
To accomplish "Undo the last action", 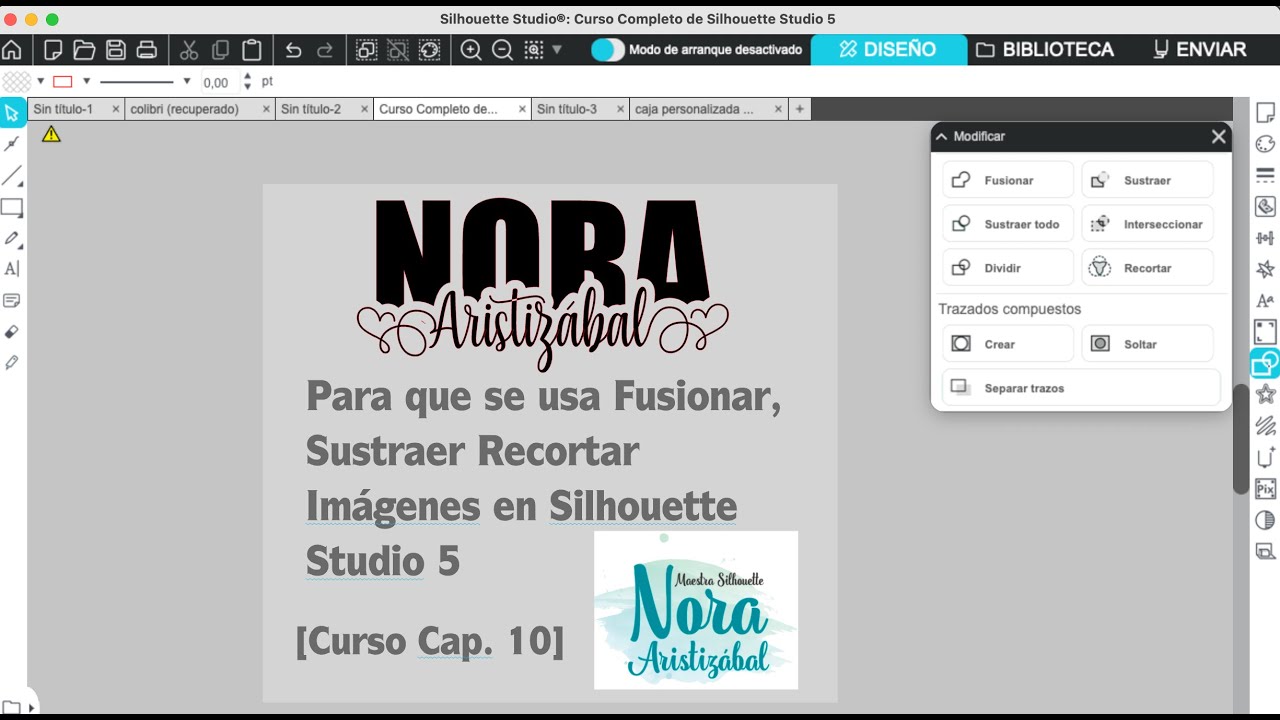I will coord(293,49).
